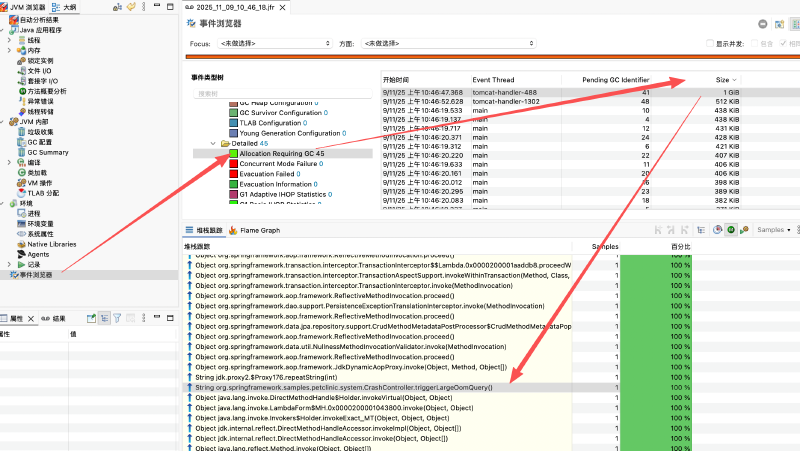Open 方法概要分析 (Method Profiling) page
Image resolution: width=800 pixels, height=451 pixels.
click(x=51, y=91)
